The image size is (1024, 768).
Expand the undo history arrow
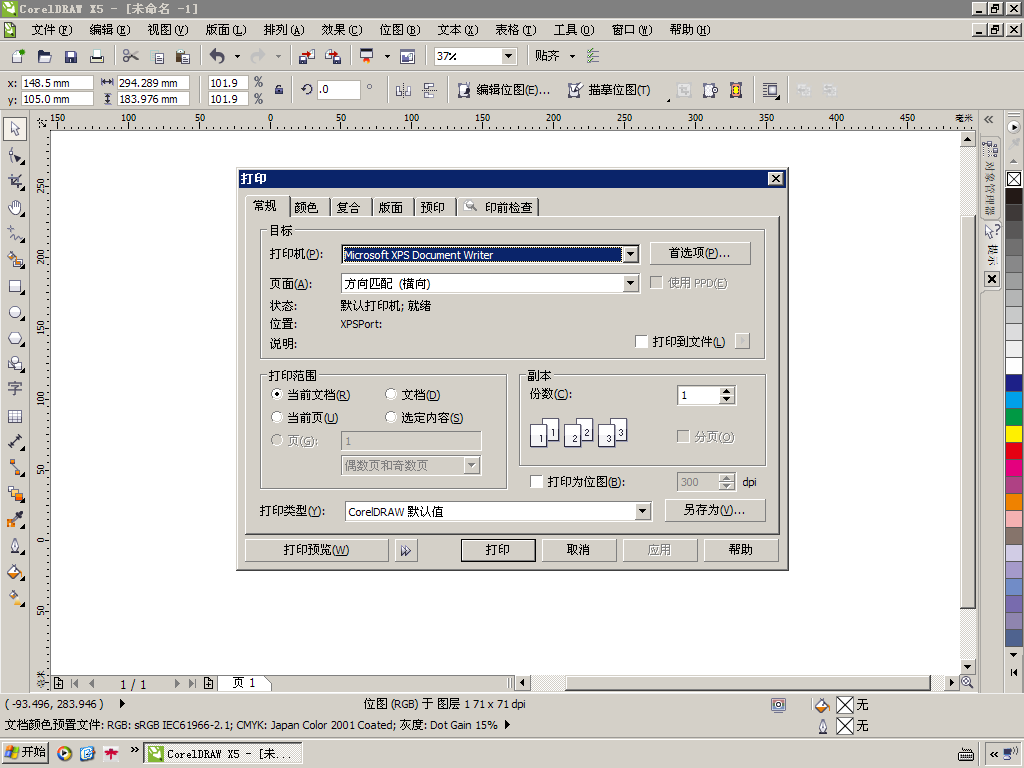[x=237, y=56]
